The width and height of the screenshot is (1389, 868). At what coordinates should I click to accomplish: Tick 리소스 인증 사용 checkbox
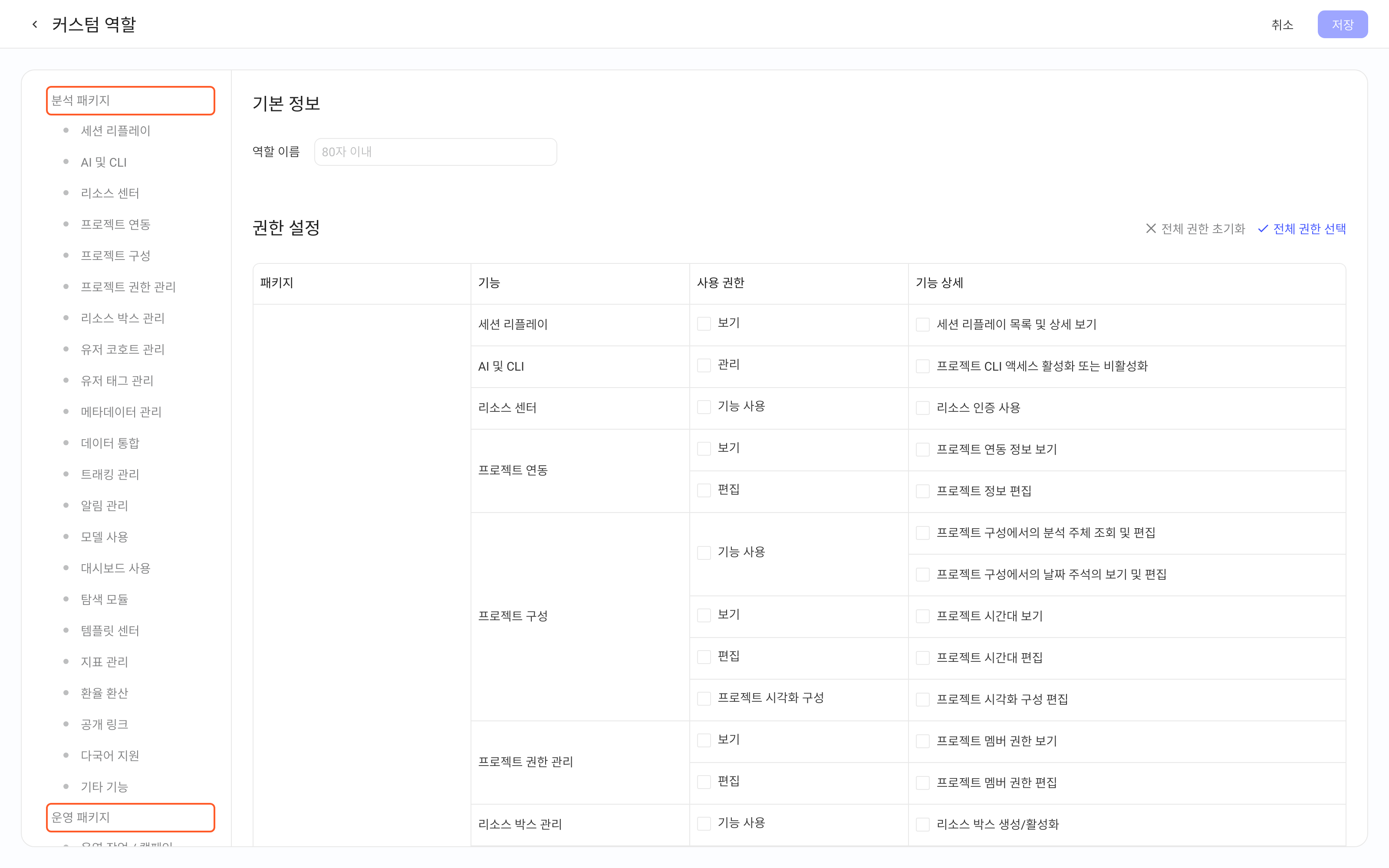(x=923, y=408)
